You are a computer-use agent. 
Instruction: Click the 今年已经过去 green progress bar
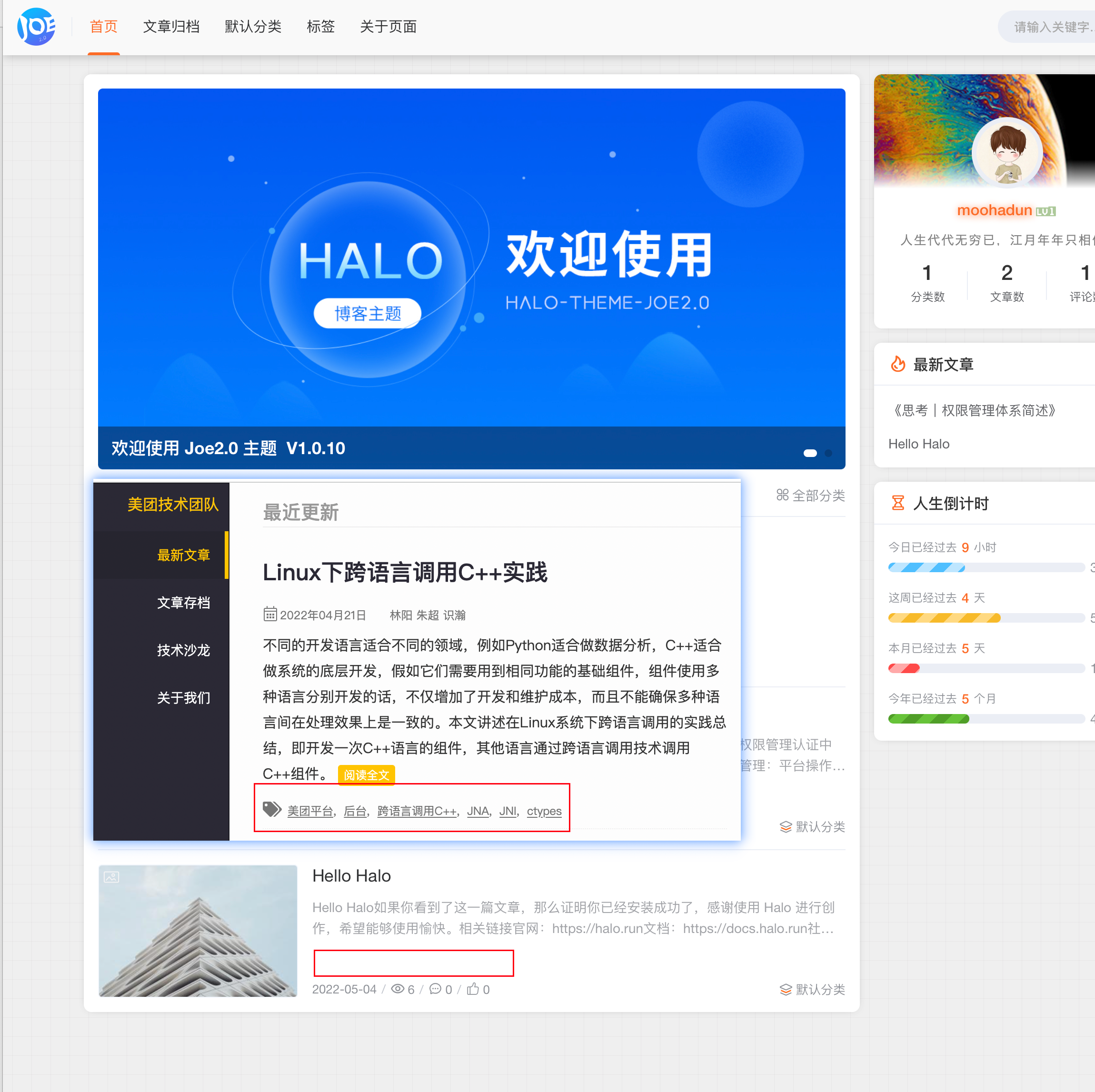coord(986,718)
